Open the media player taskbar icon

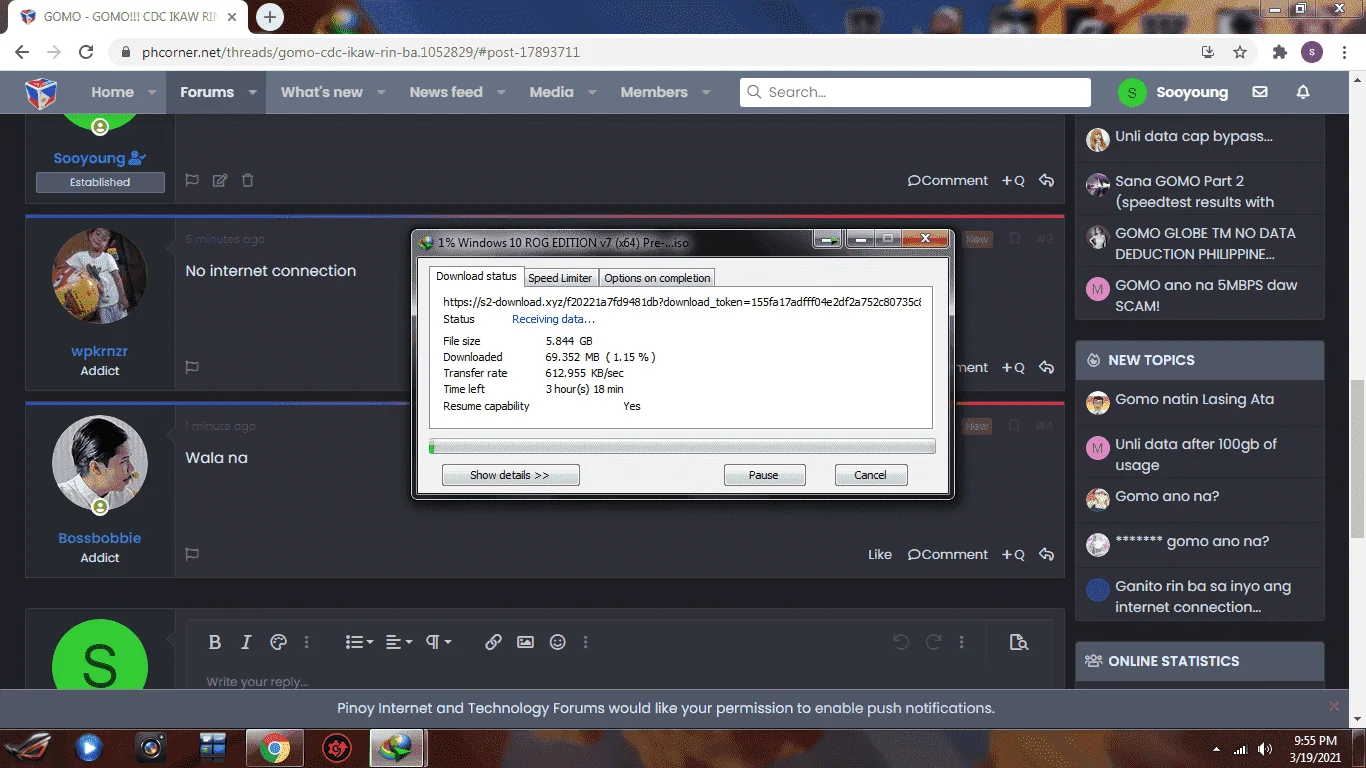[89, 747]
